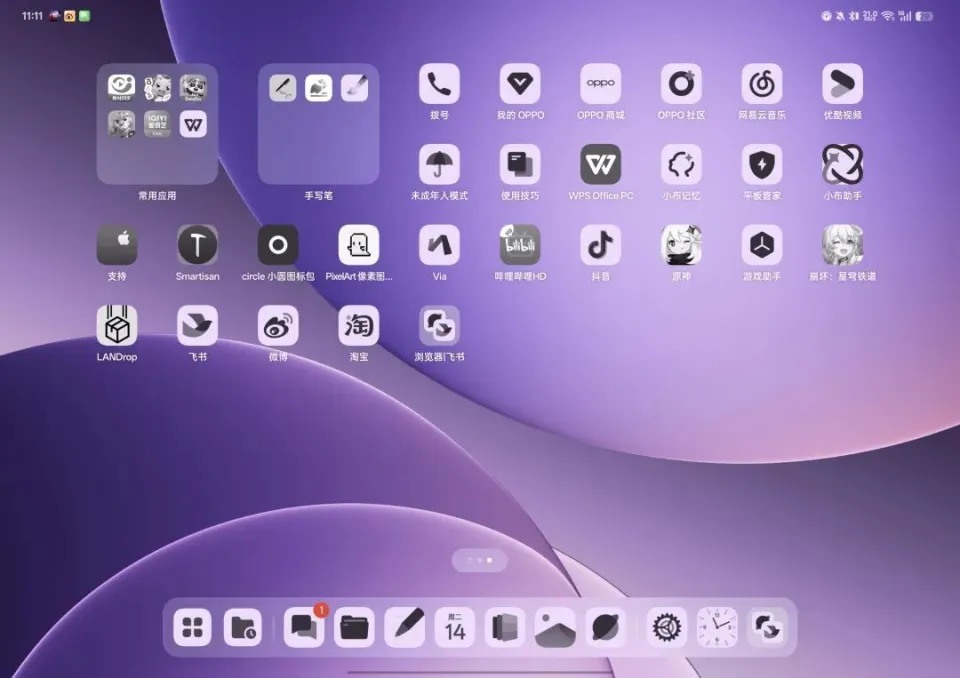The width and height of the screenshot is (960, 678).
Task: Launch the Taobao app (淘宝)
Action: 358,326
